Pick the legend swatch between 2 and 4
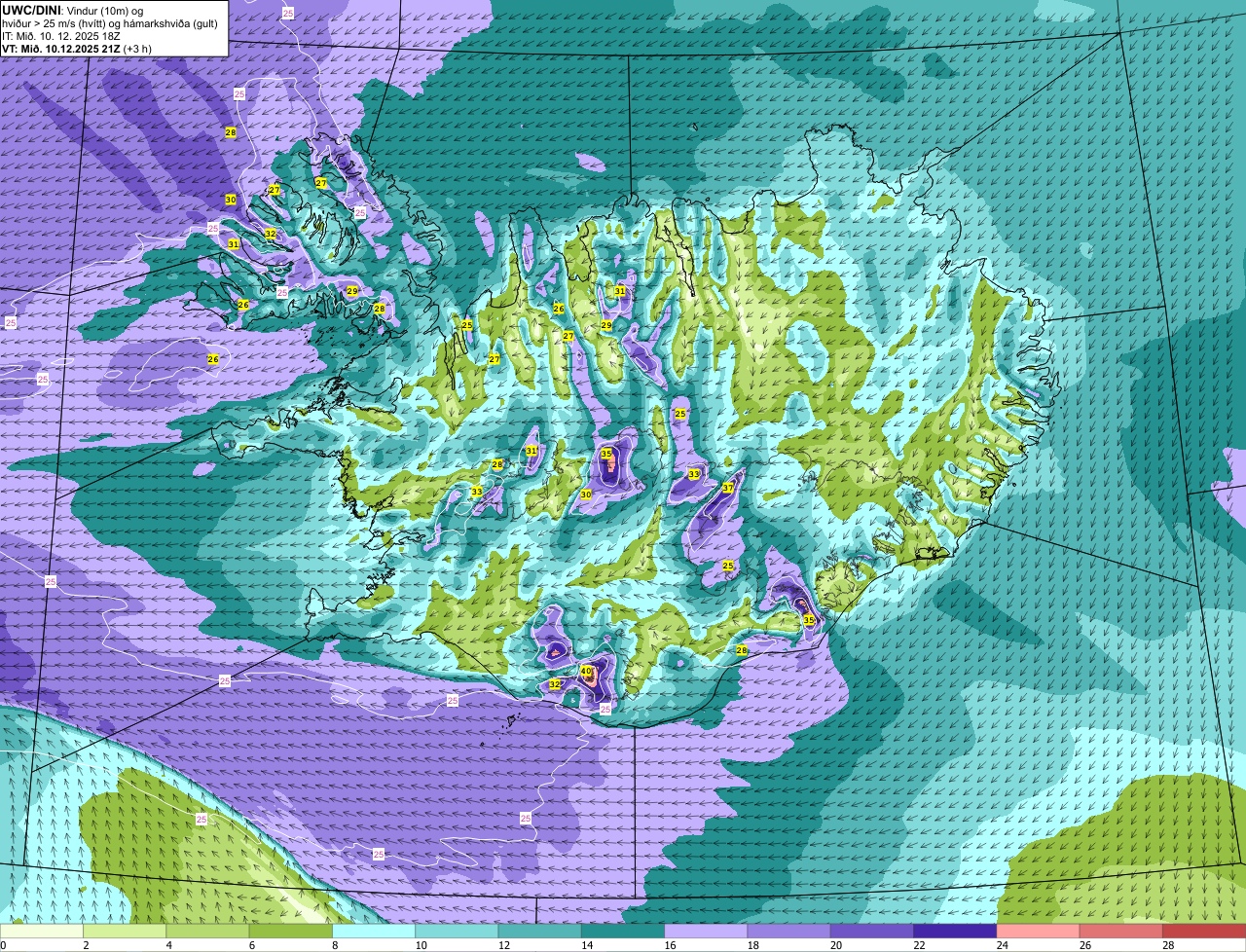 (x=125, y=931)
